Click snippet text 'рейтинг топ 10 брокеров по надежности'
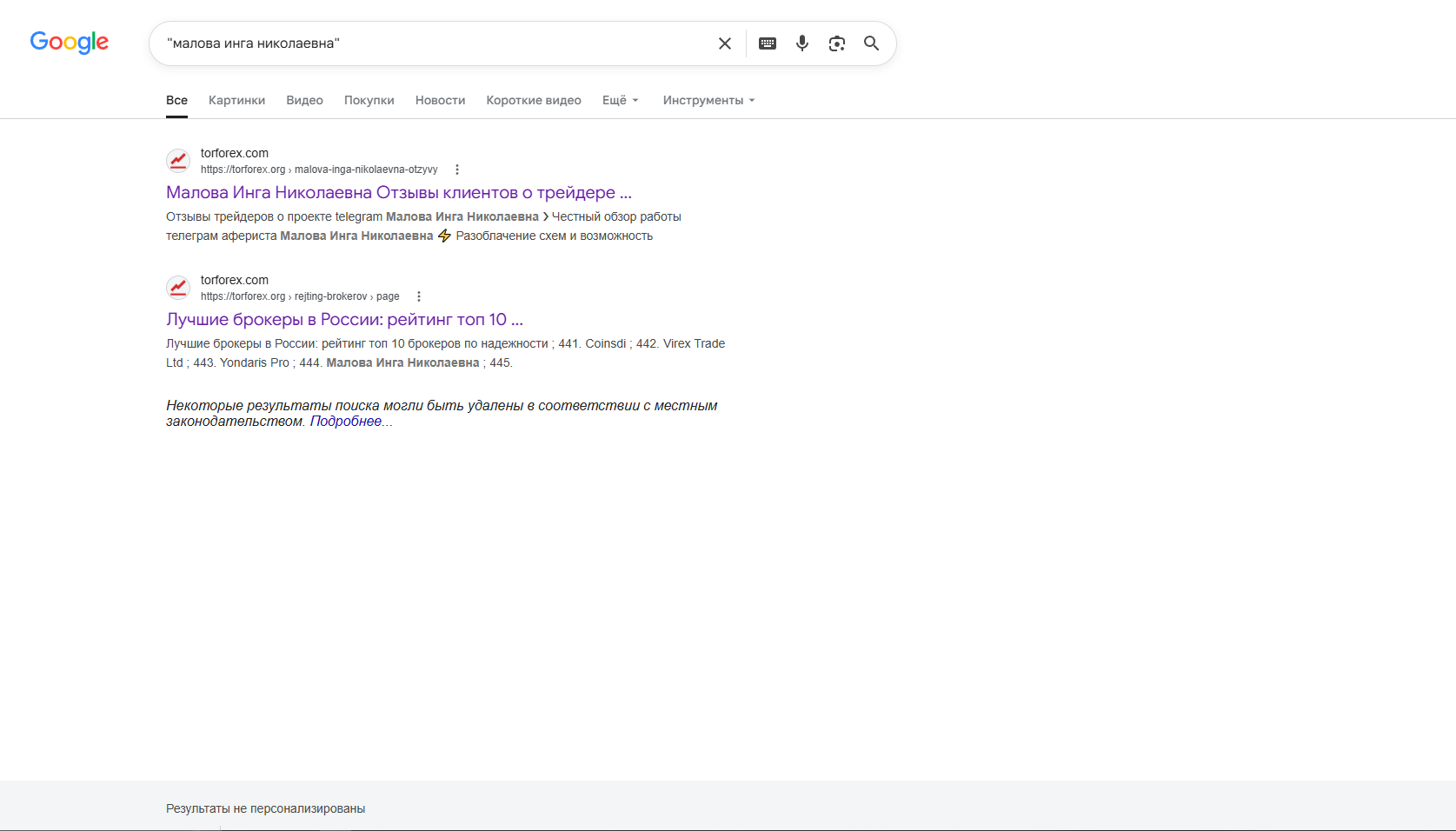Viewport: 1456px width, 831px height. pos(435,343)
